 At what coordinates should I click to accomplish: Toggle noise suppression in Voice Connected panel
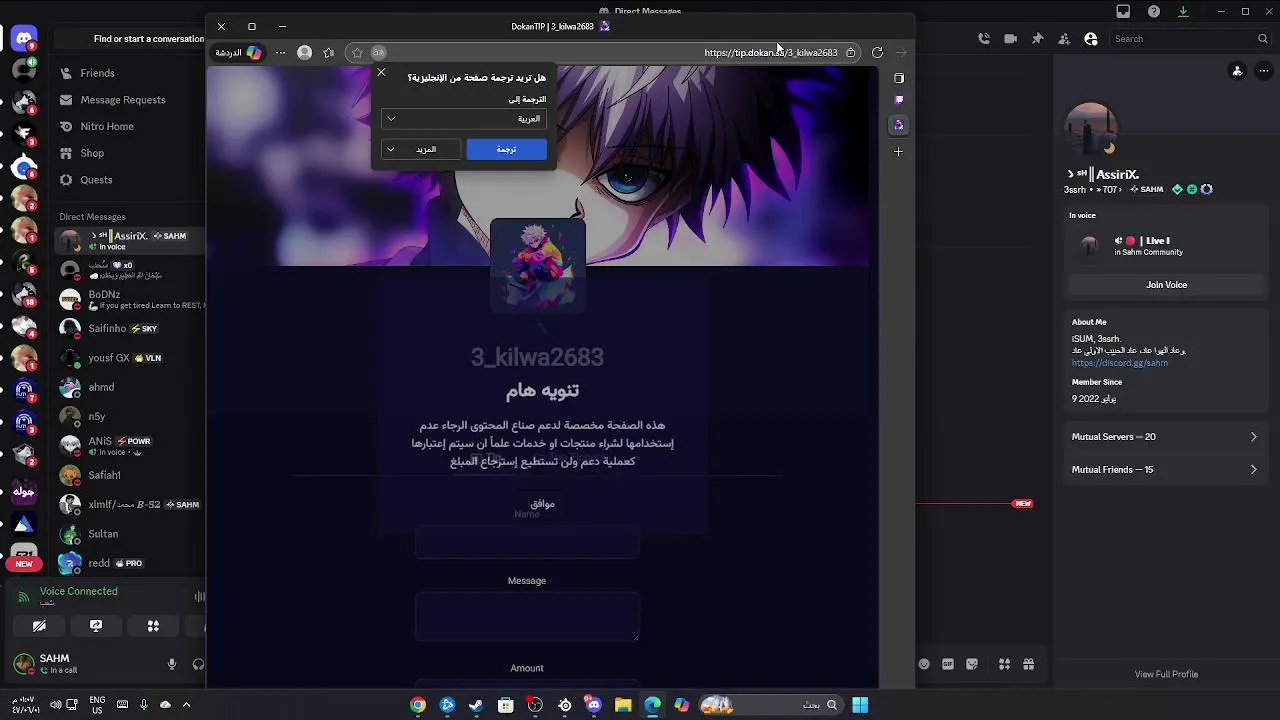[199, 597]
